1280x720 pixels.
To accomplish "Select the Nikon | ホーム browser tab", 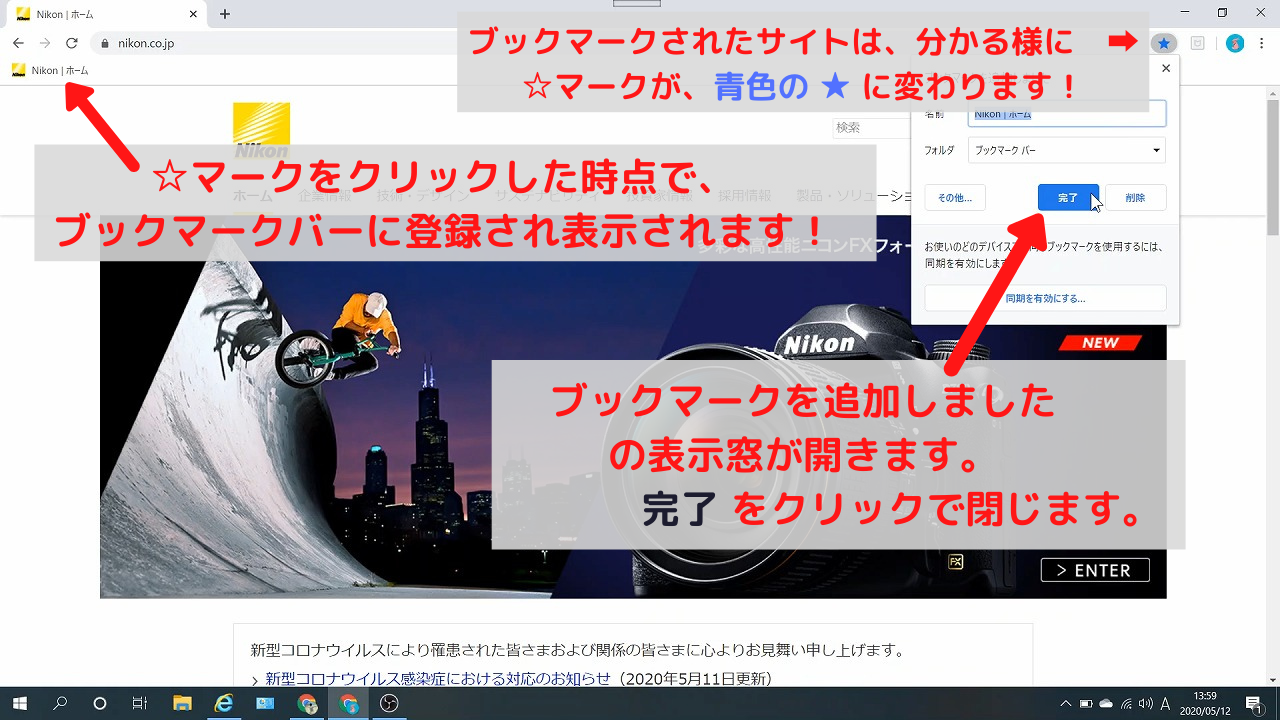I will click(x=105, y=14).
